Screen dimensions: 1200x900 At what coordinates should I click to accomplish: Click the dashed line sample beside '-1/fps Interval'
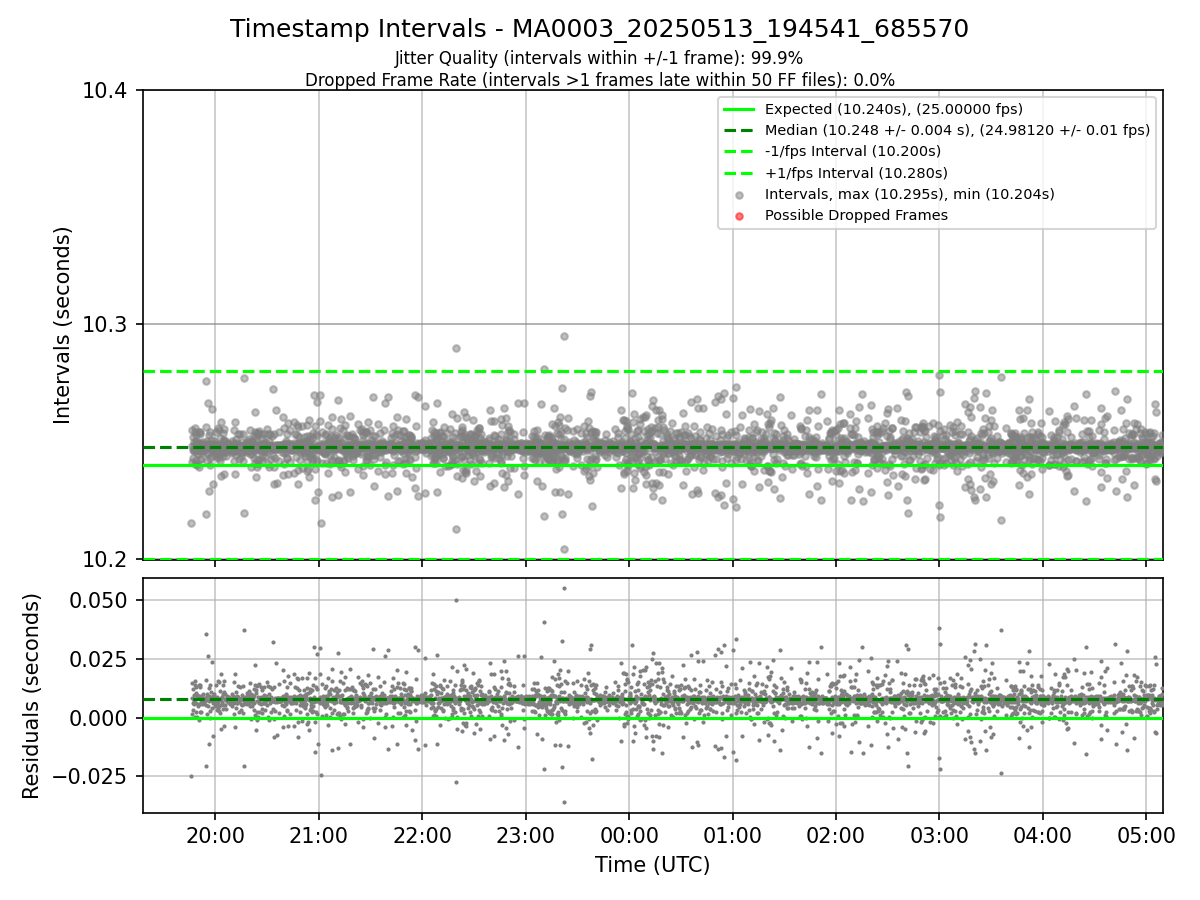pos(739,152)
